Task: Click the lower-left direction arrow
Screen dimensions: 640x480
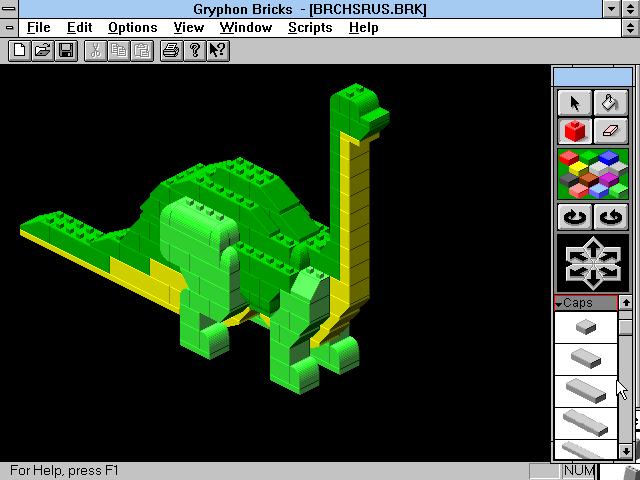Action: coord(576,272)
